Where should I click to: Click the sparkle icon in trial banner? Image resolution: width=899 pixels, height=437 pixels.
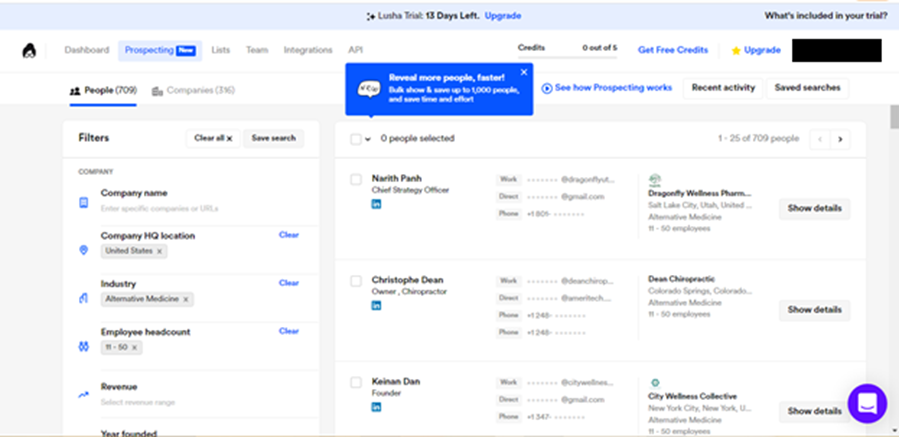tap(371, 17)
